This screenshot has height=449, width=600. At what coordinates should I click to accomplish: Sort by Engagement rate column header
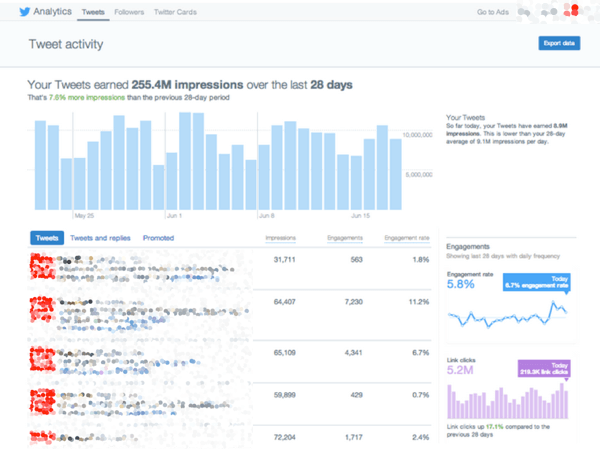pos(407,238)
